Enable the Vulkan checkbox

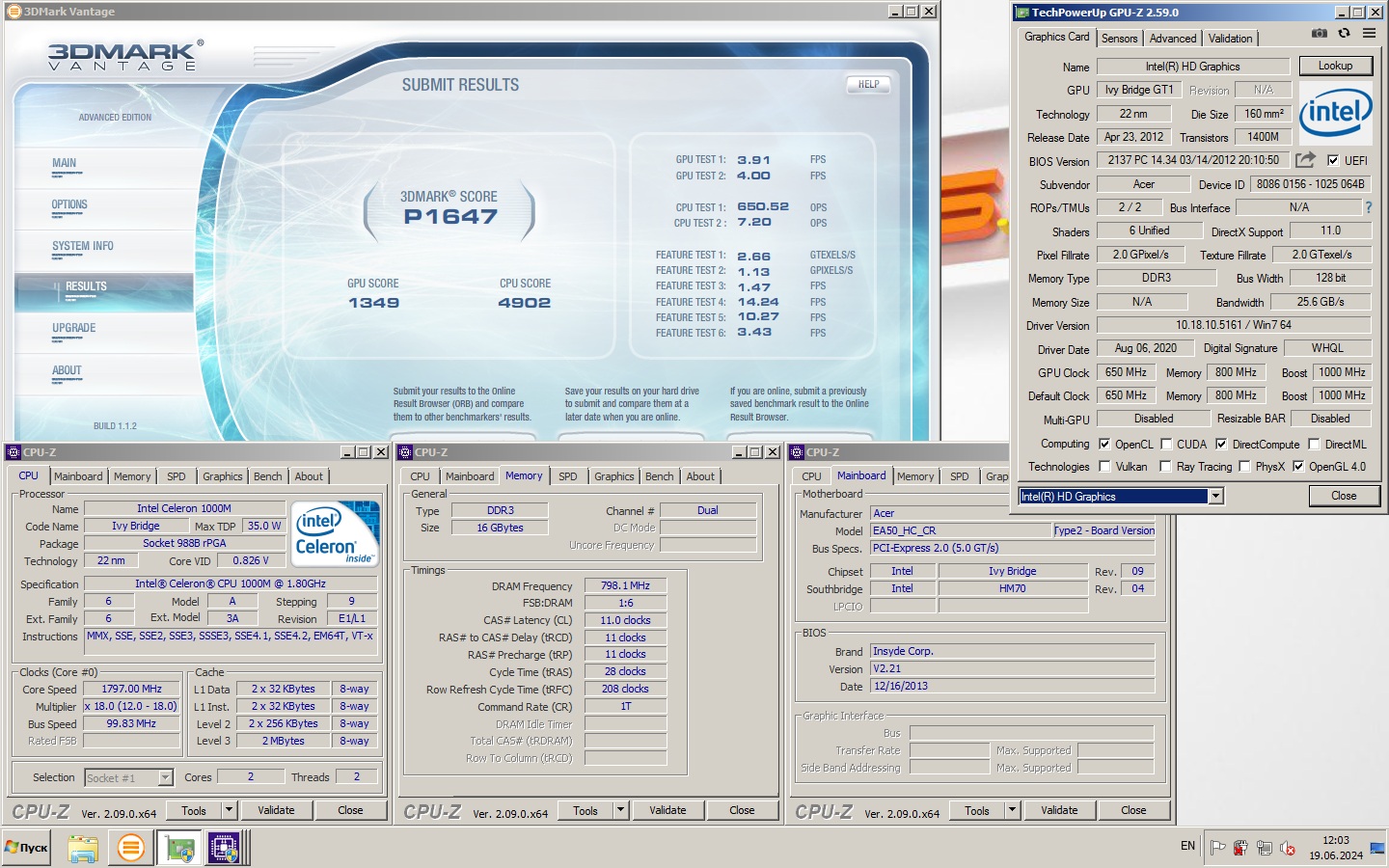pyautogui.click(x=1104, y=467)
